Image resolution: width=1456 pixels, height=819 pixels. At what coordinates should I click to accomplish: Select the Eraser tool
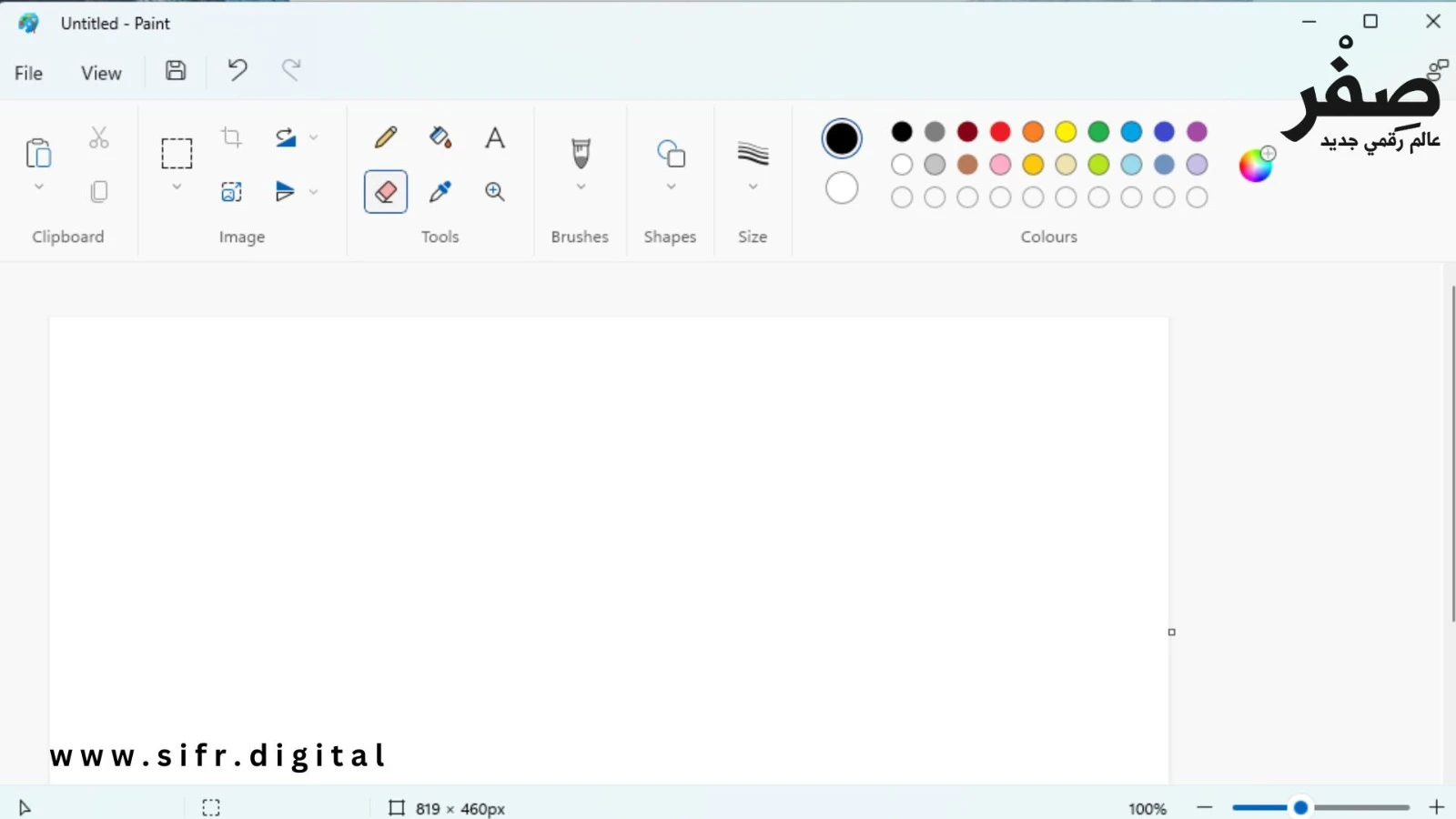coord(386,191)
